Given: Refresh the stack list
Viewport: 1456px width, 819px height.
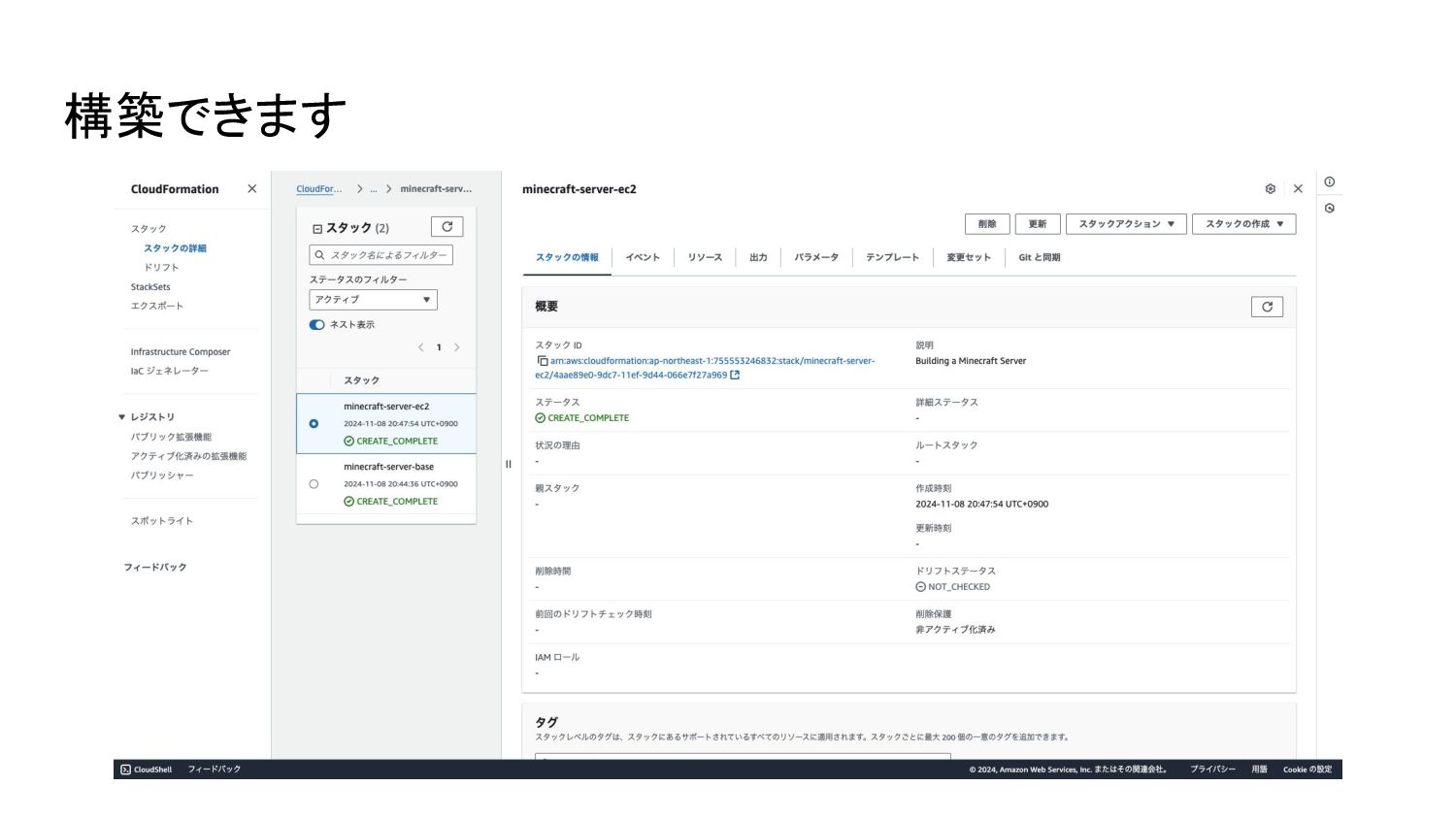Looking at the screenshot, I should coord(447,226).
